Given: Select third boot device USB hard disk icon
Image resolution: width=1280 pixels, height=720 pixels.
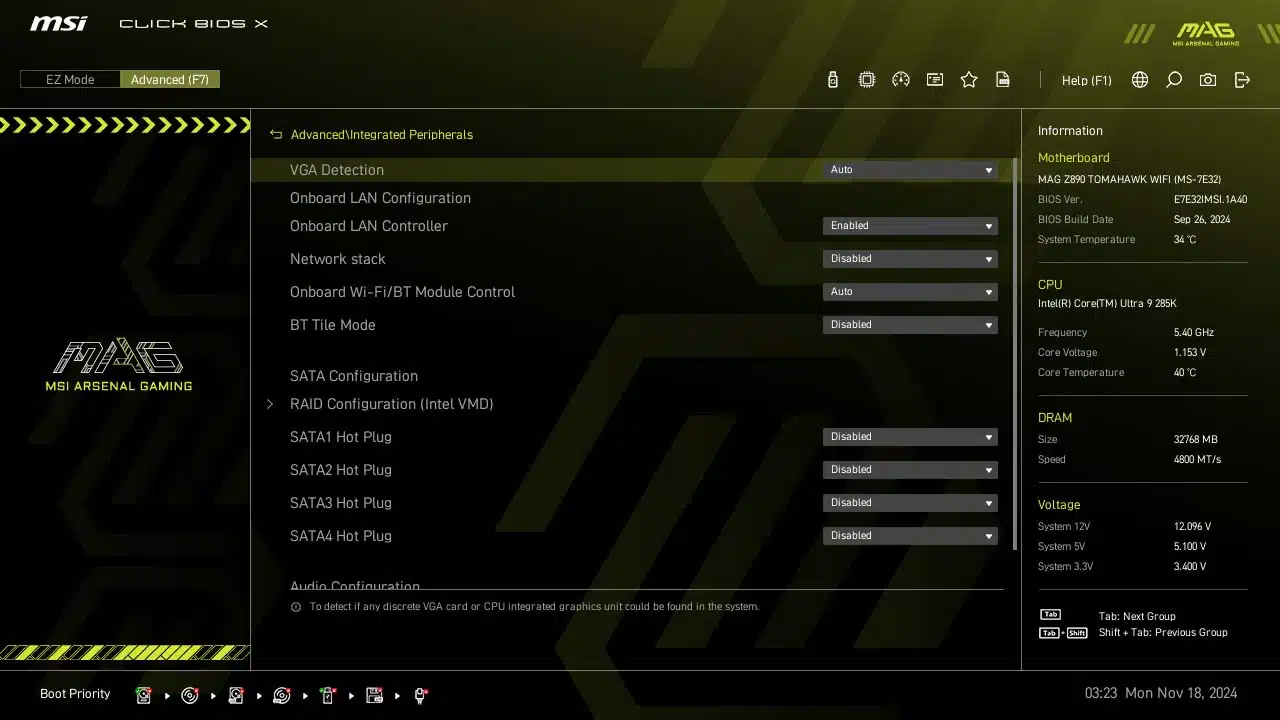Looking at the screenshot, I should pyautogui.click(x=236, y=695).
